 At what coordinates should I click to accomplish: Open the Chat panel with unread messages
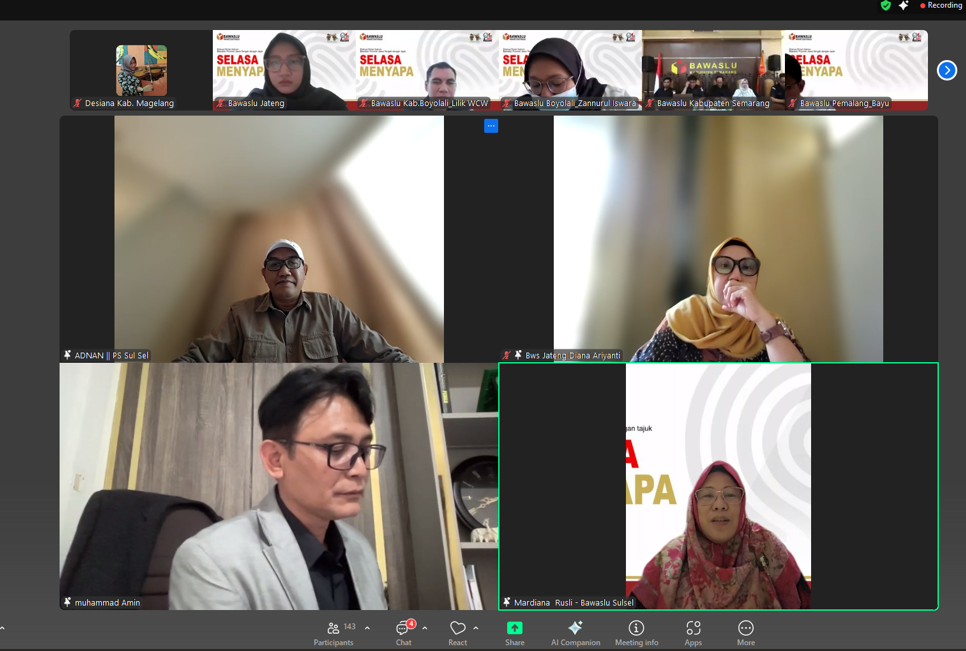click(404, 633)
